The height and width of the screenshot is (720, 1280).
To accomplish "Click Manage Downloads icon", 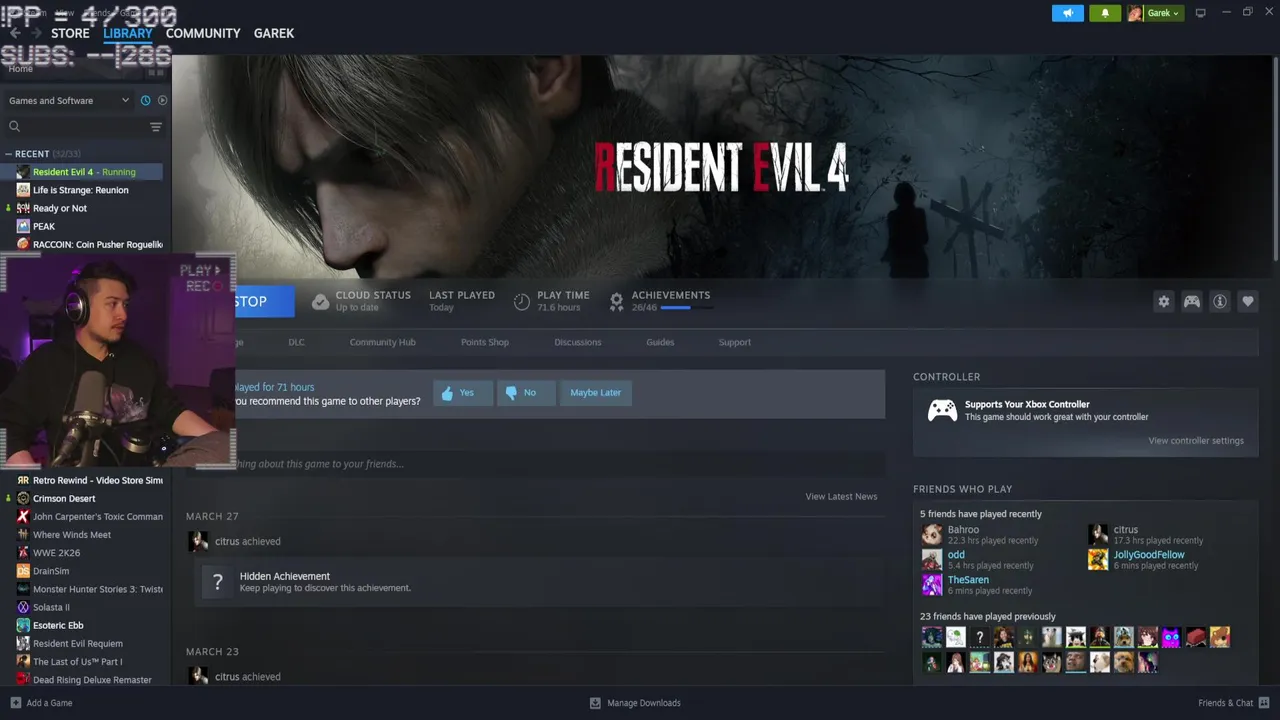I will point(595,703).
